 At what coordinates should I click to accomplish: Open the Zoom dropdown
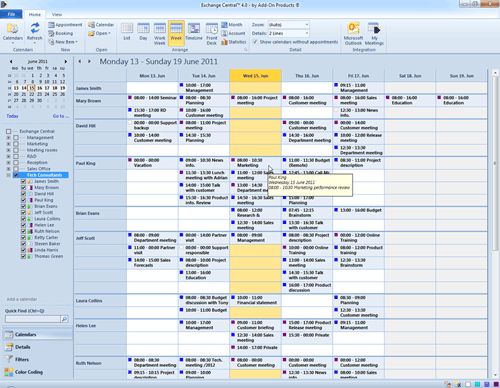point(307,25)
